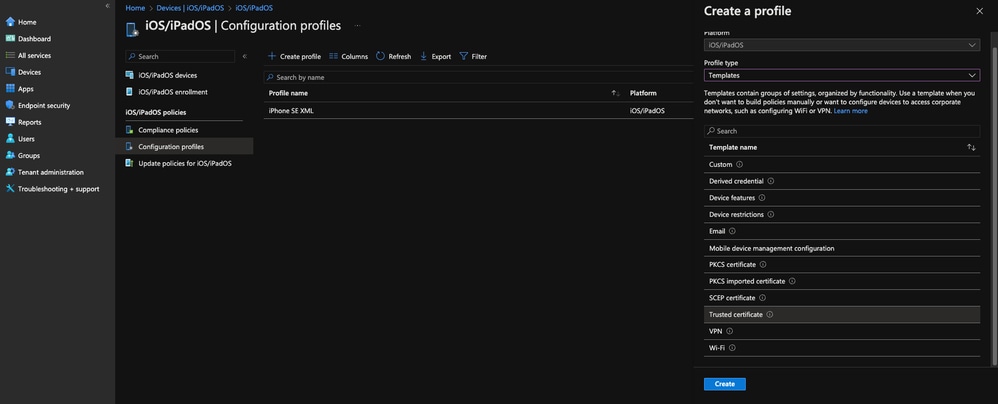Image resolution: width=998 pixels, height=404 pixels.
Task: Show info for Wi-Fi template
Action: click(x=732, y=348)
